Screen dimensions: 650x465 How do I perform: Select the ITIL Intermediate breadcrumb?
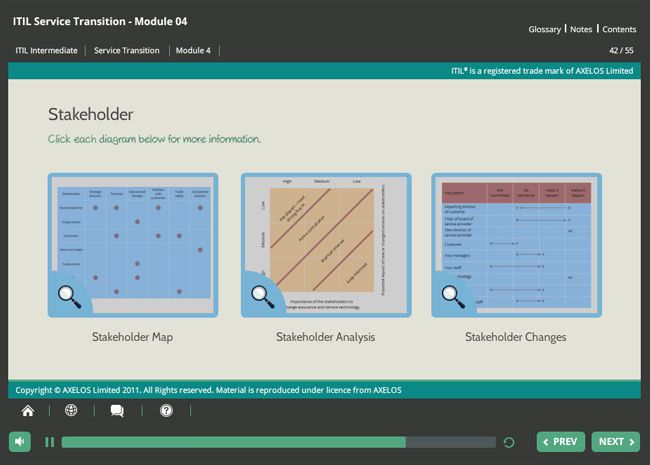[46, 51]
